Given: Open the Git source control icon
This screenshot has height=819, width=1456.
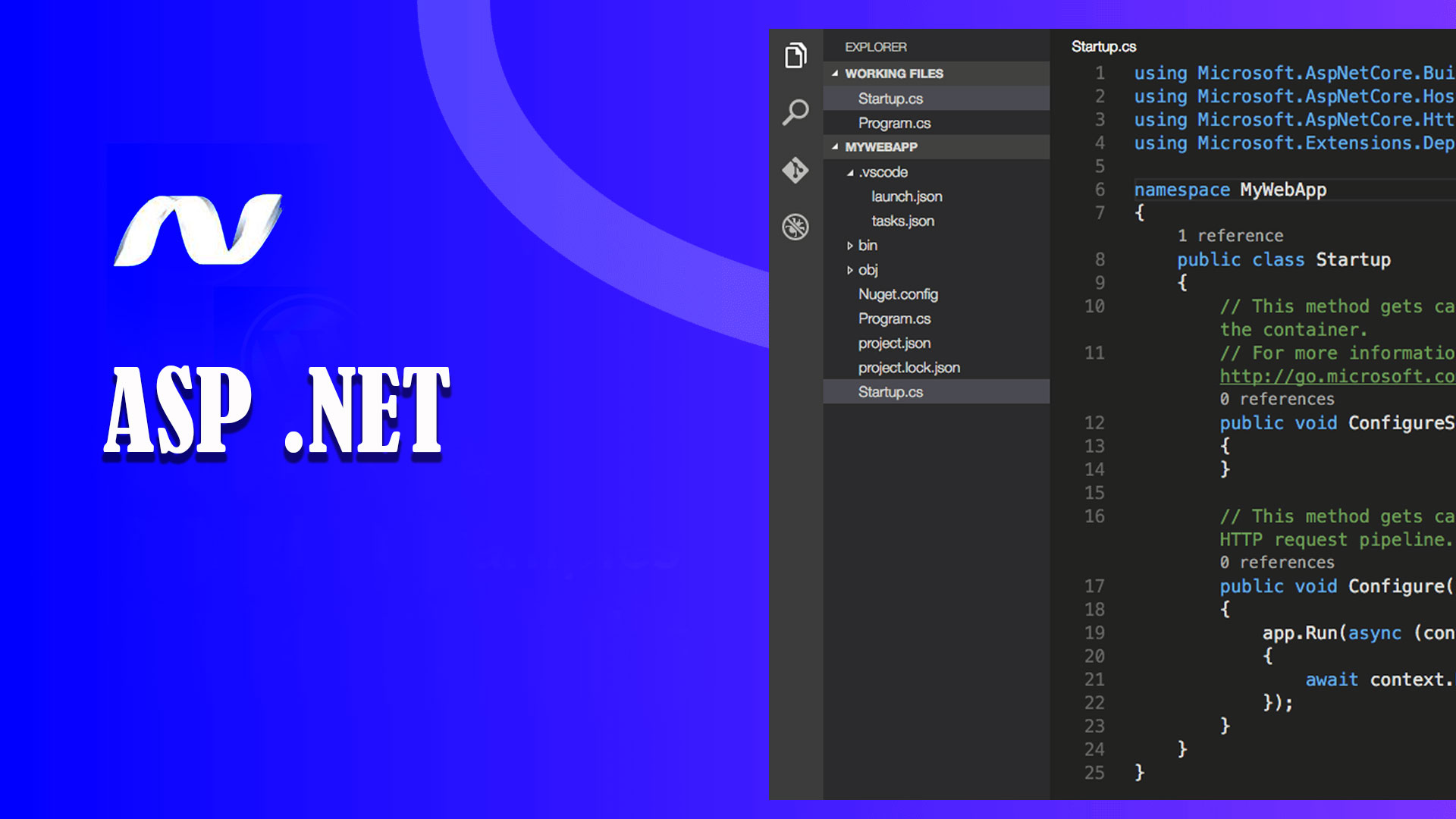Looking at the screenshot, I should click(795, 170).
